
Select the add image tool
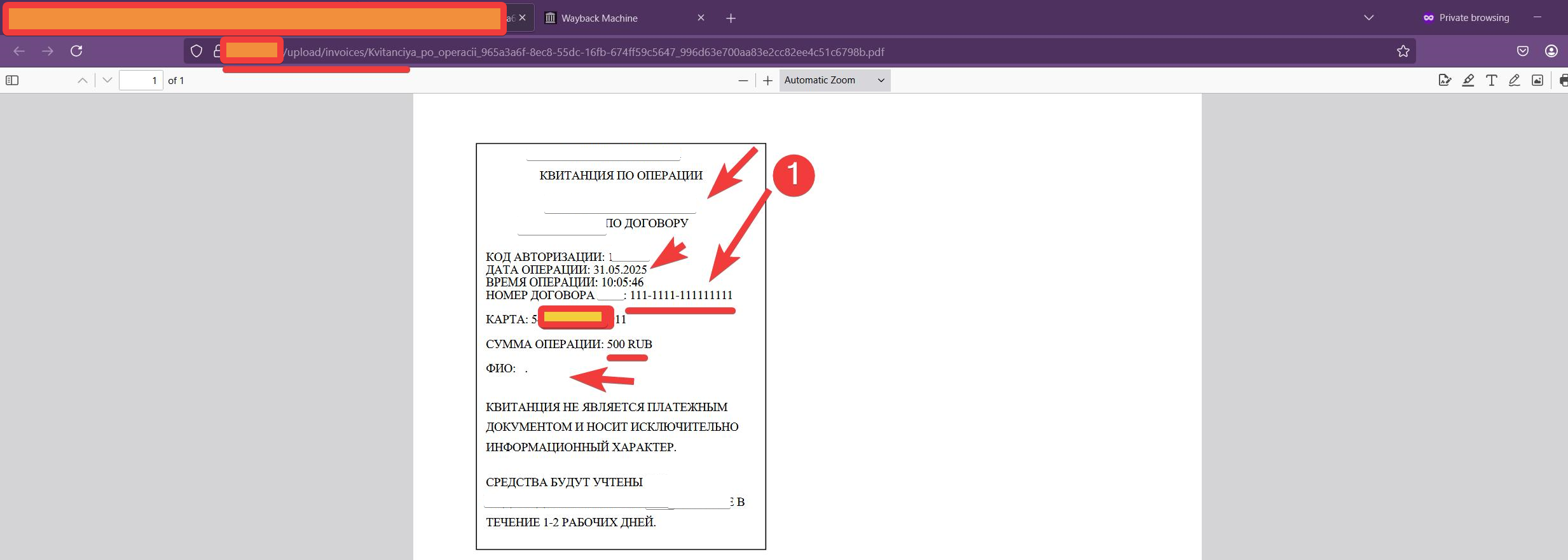1537,80
